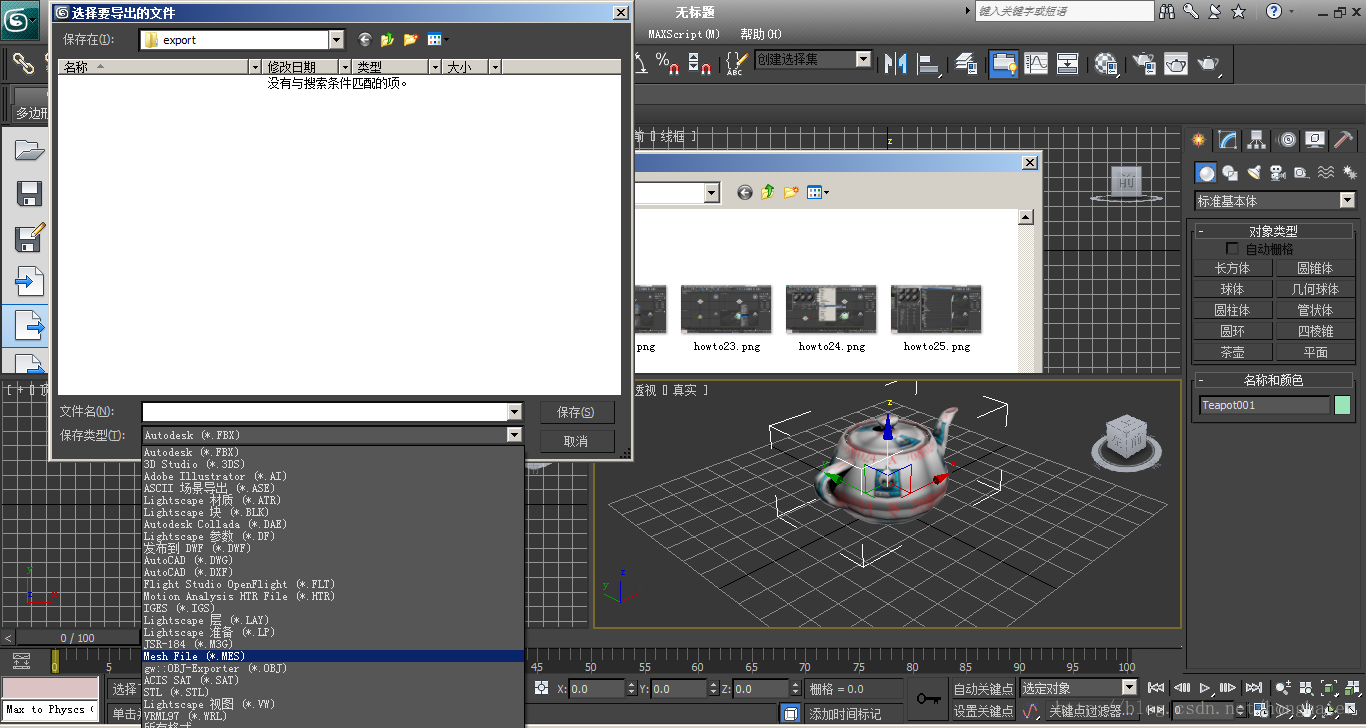Click the 茶壶 teapot creation button

point(1232,352)
